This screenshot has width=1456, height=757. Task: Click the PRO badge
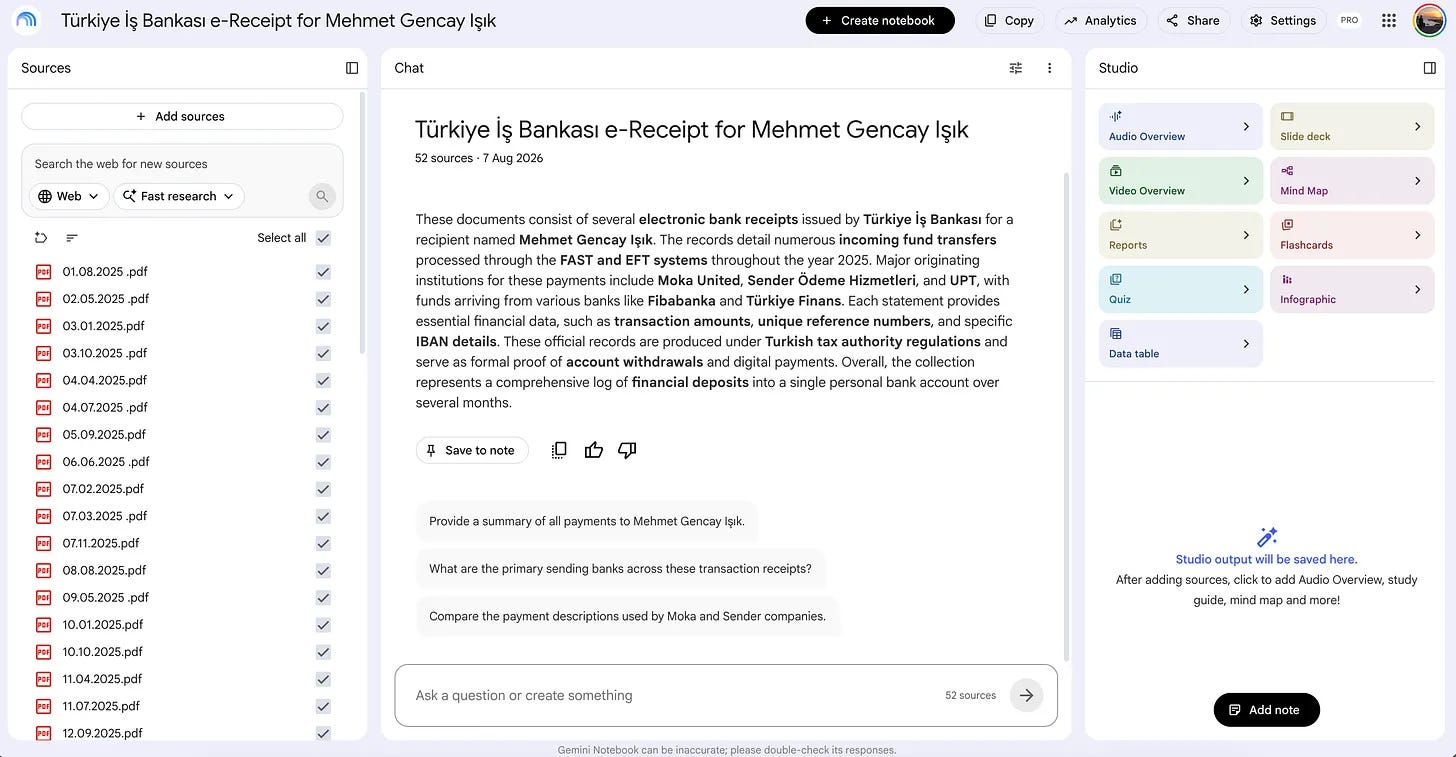[x=1349, y=21]
